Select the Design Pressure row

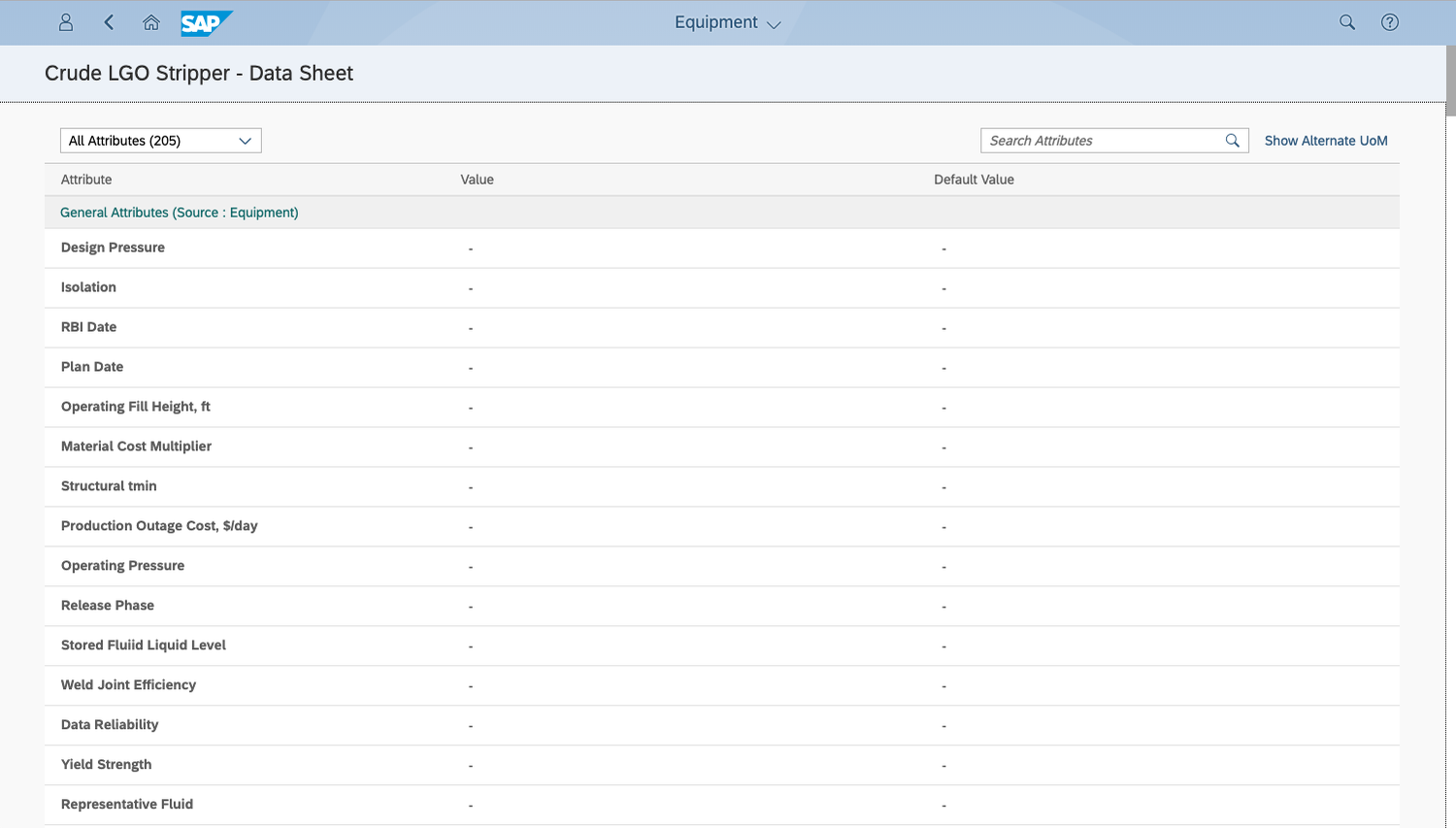point(113,248)
